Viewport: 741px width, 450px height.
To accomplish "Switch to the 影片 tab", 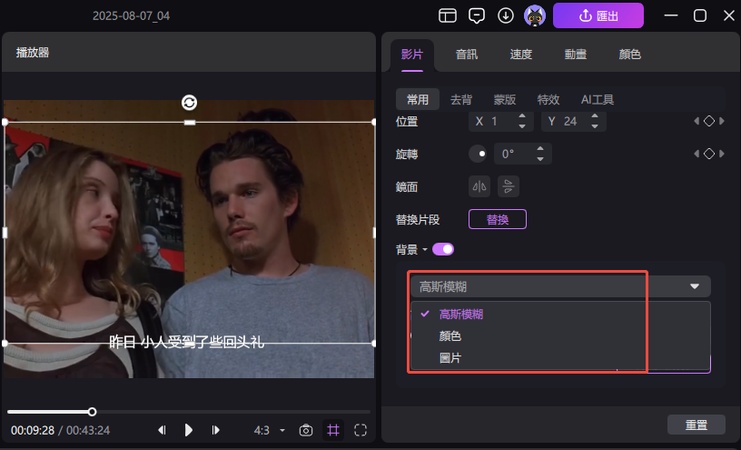I will coord(412,54).
